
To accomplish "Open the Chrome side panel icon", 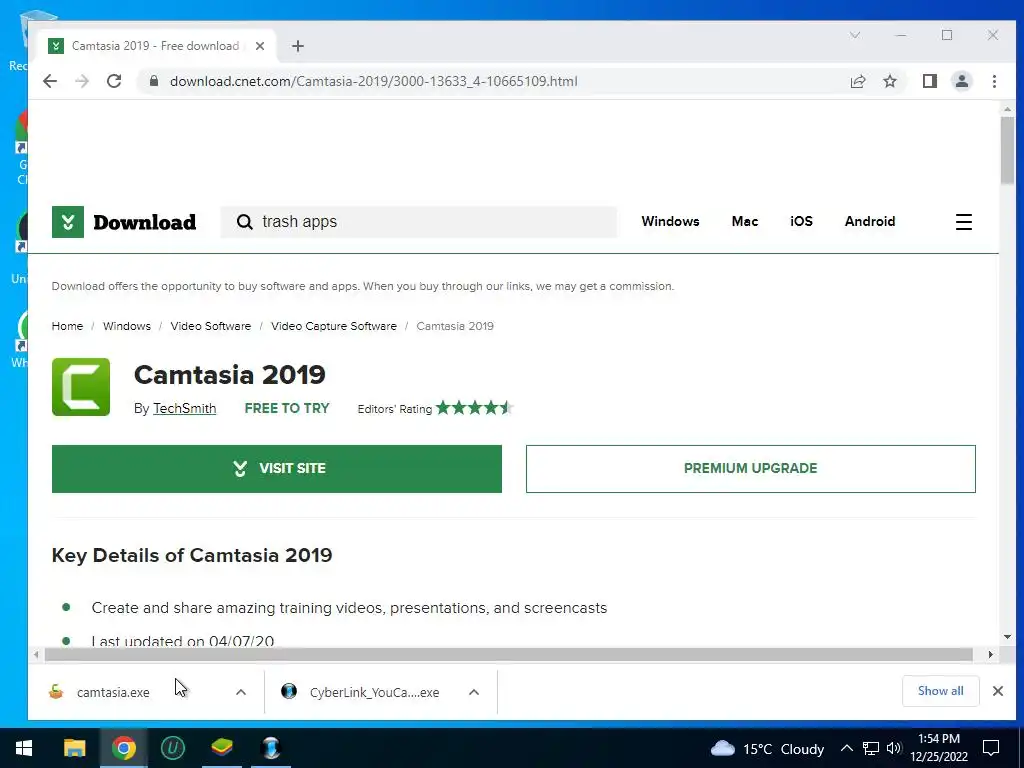I will (929, 81).
